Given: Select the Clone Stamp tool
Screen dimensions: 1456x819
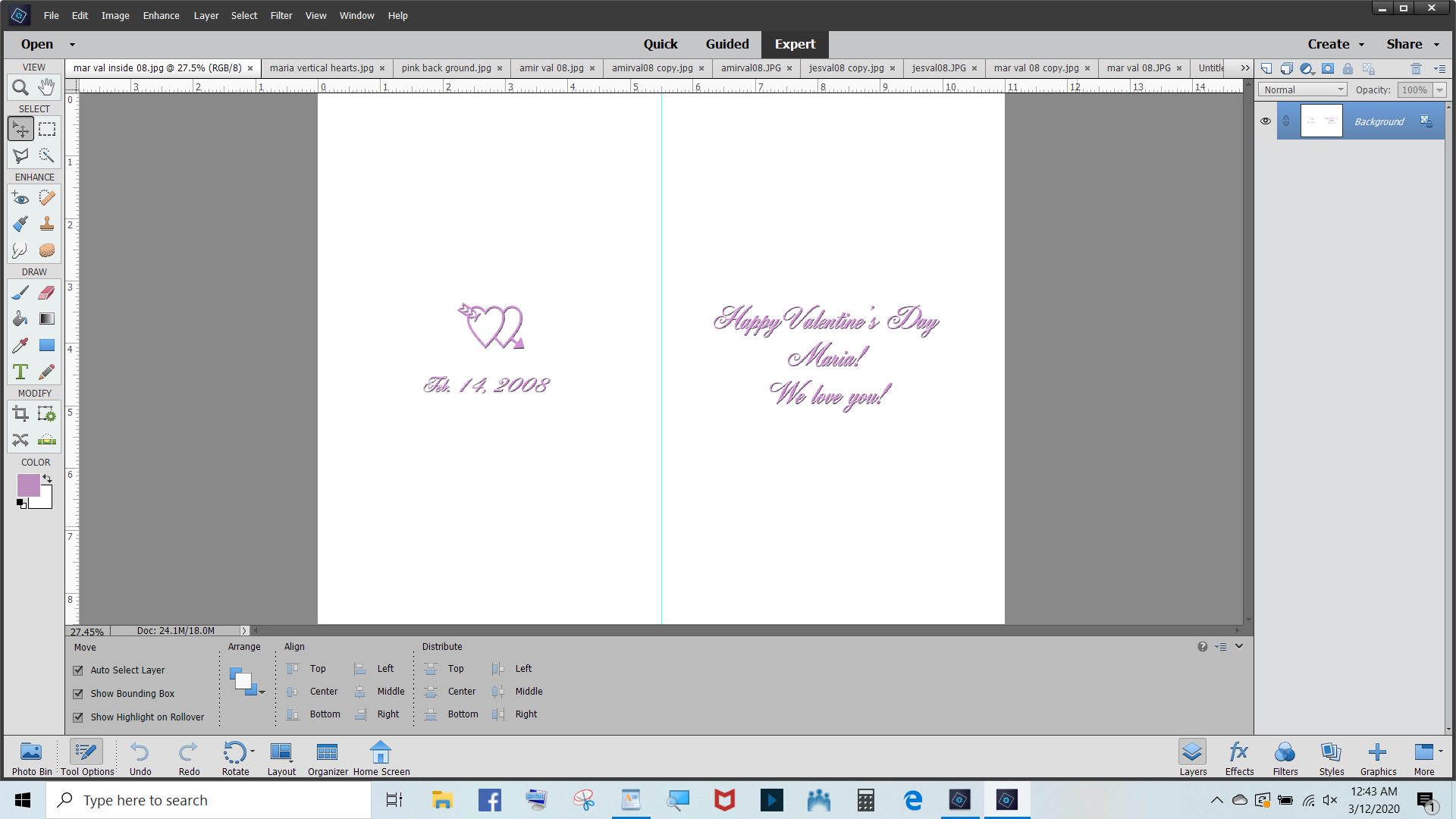Looking at the screenshot, I should (47, 224).
